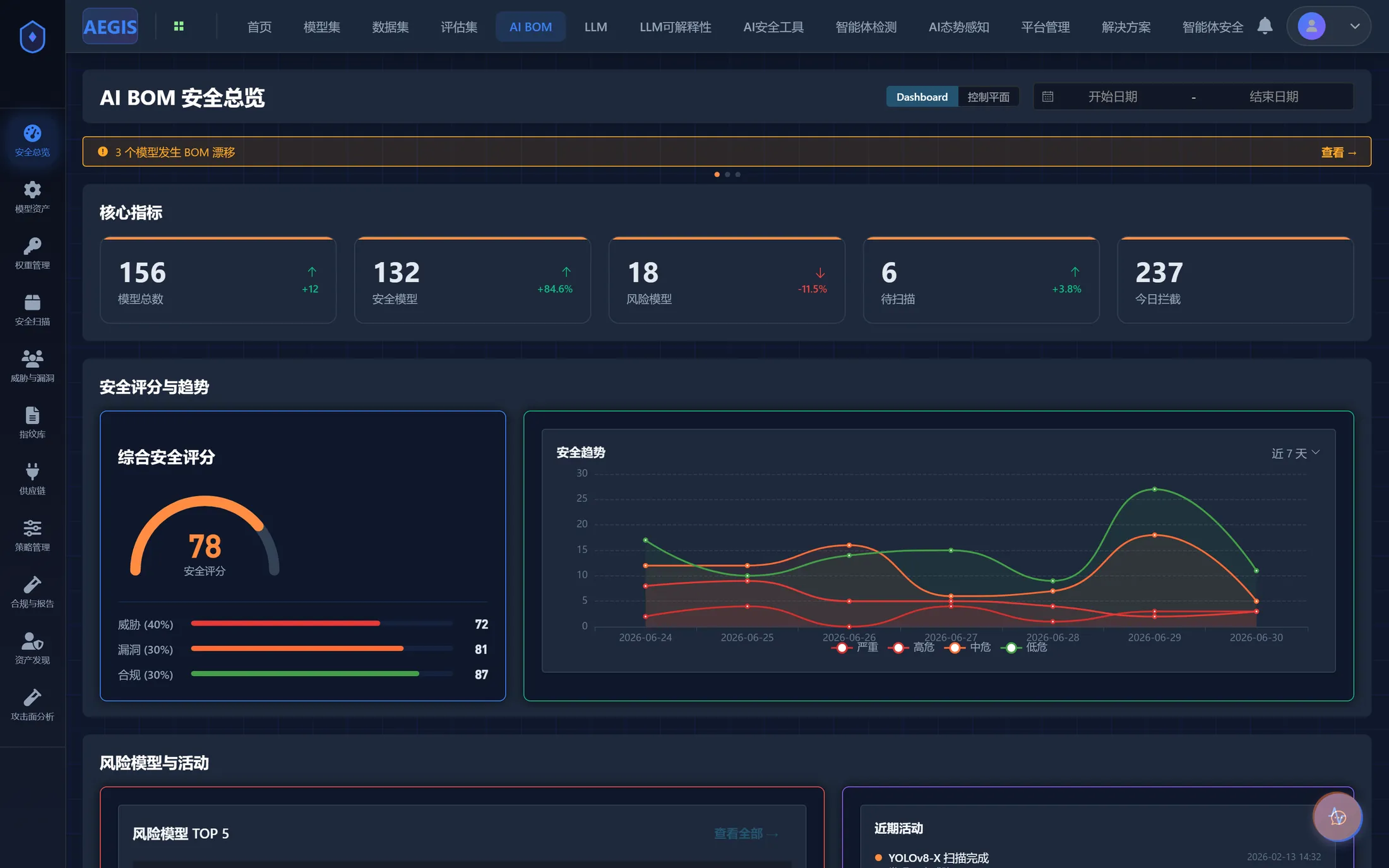
Task: Click the shield logo in the sidebar
Action: [32, 37]
